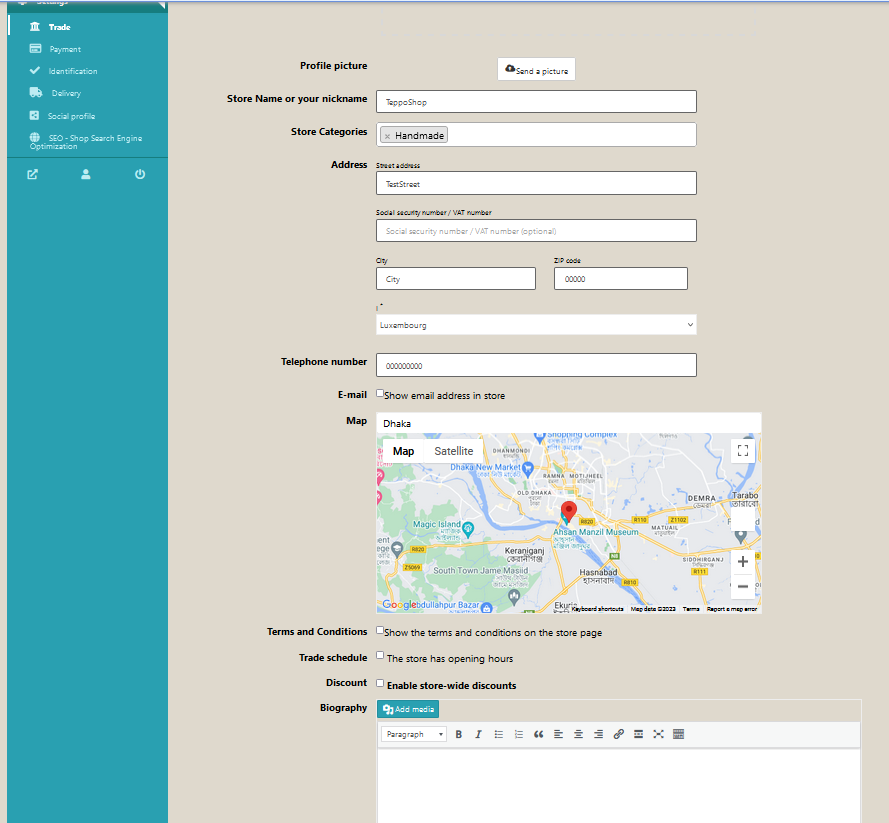
Task: Insert a numbered list in the editor
Action: tap(518, 734)
